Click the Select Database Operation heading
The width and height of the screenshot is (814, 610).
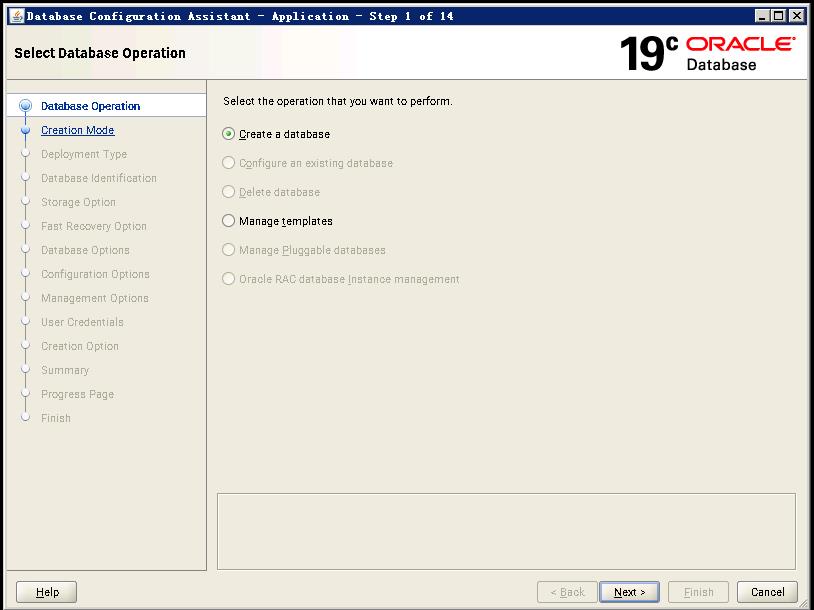tap(100, 53)
